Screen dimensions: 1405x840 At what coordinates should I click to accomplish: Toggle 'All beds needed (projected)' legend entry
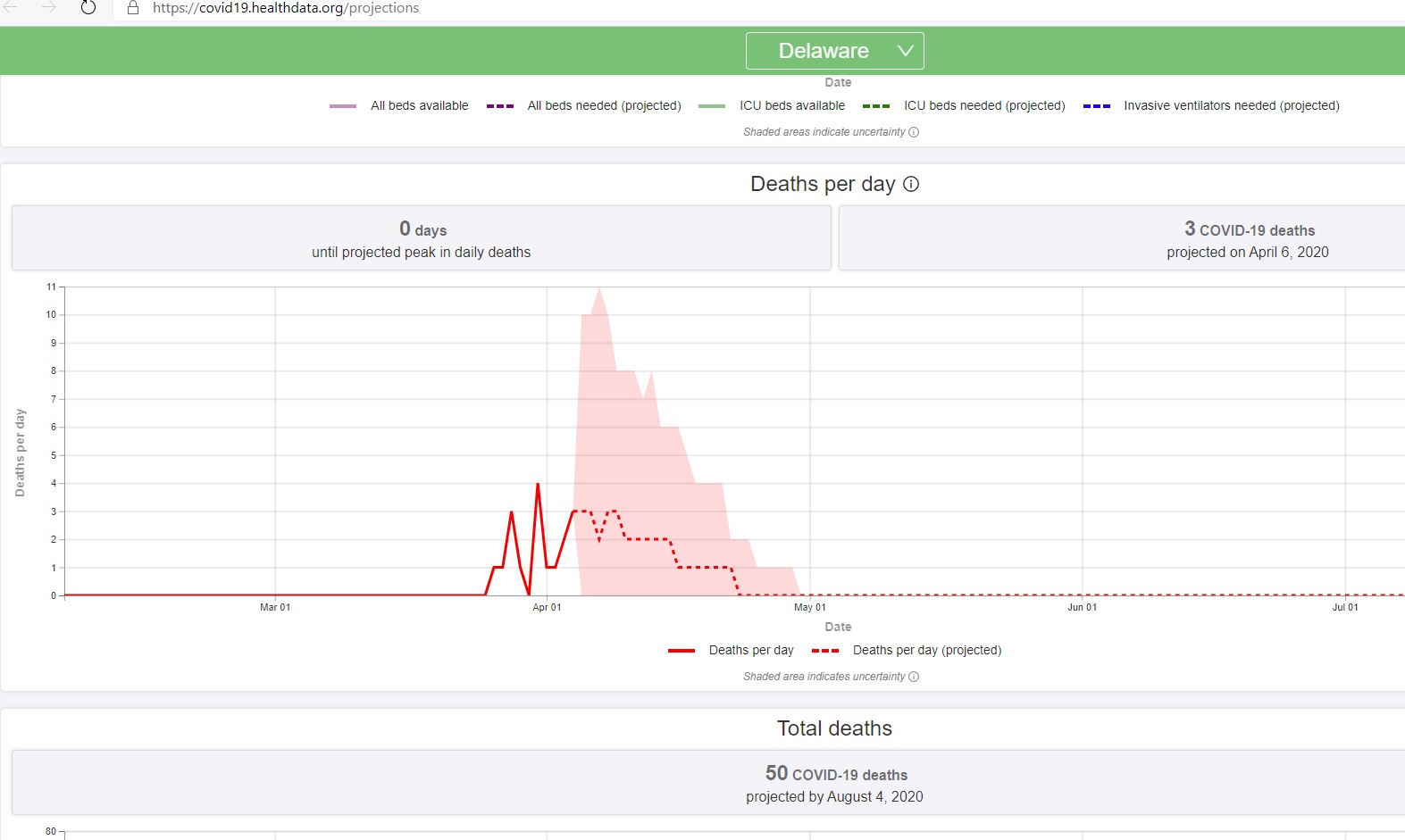[x=584, y=105]
